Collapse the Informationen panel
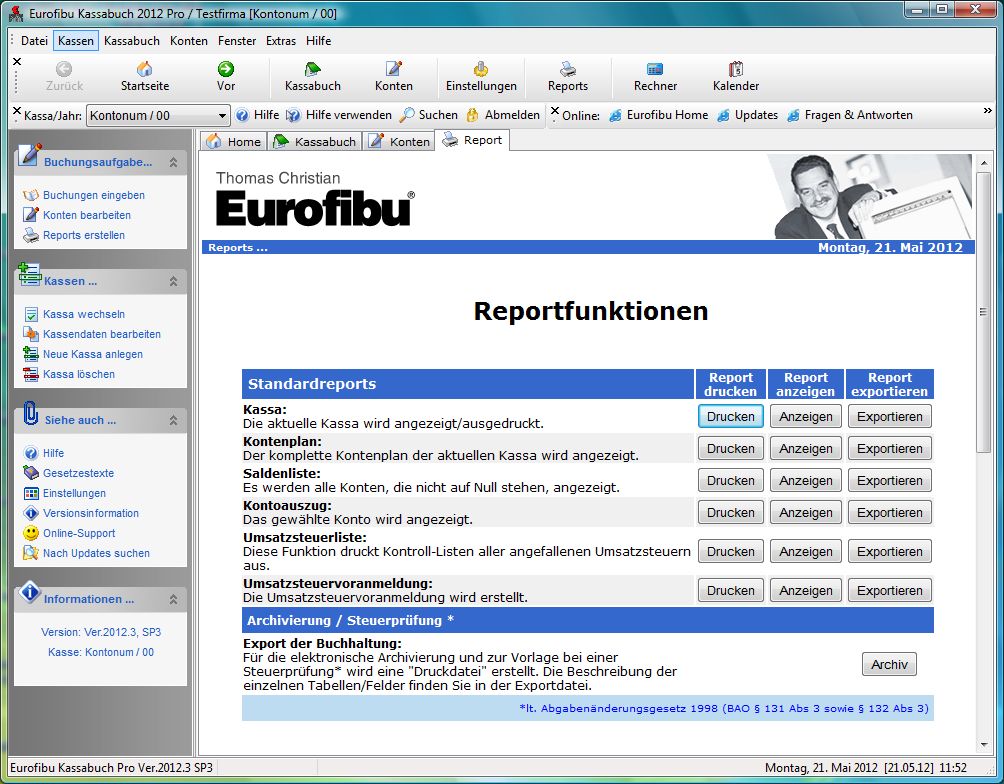Image resolution: width=1004 pixels, height=784 pixels. (x=174, y=600)
